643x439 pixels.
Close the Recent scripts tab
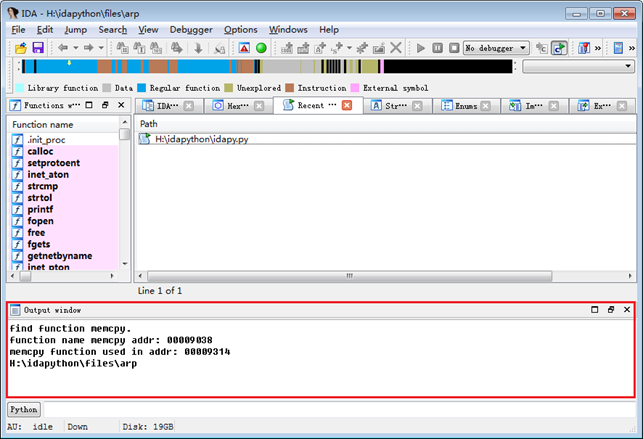pyautogui.click(x=347, y=106)
